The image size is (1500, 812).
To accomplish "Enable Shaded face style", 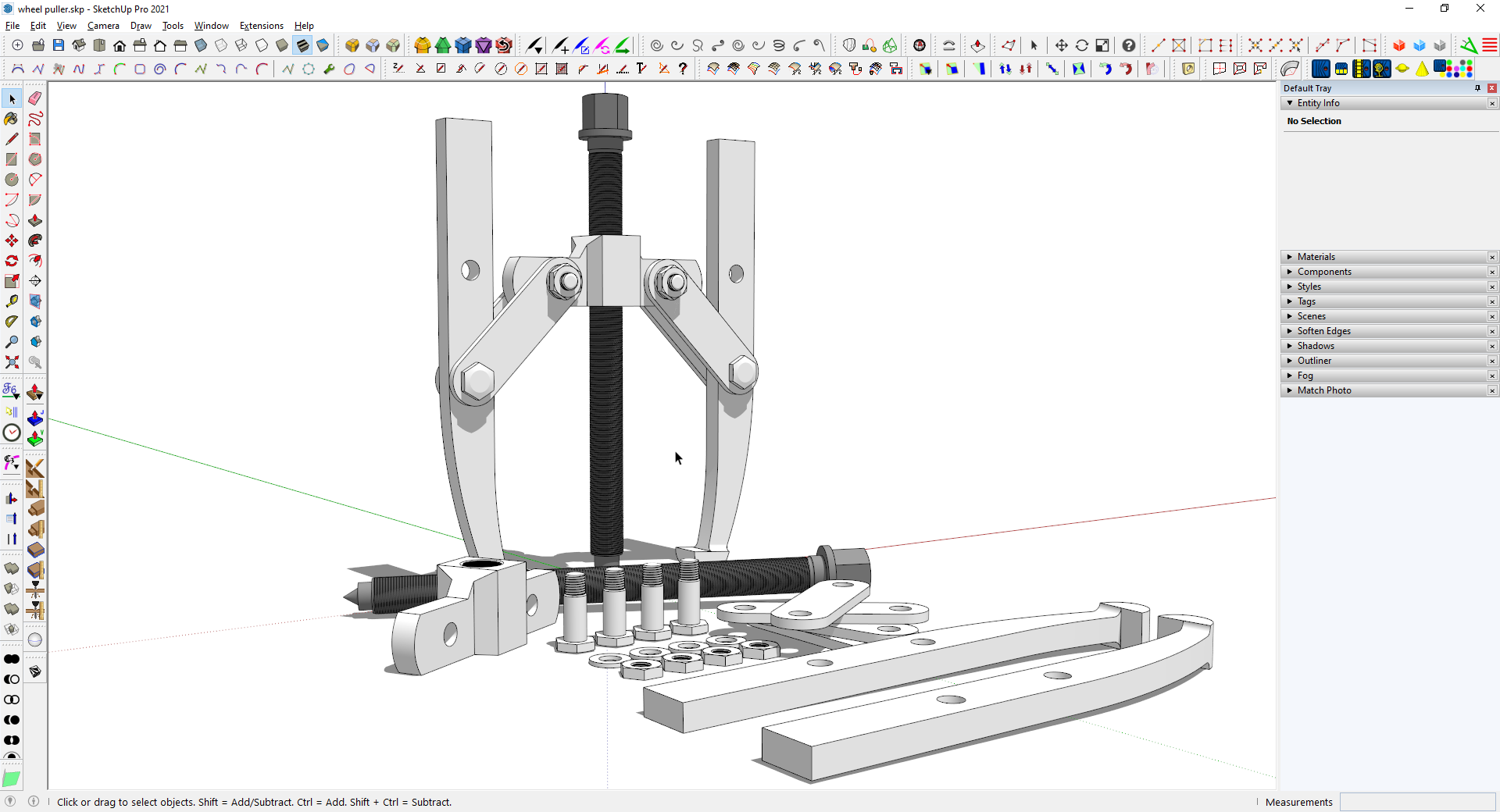I will coord(282,45).
